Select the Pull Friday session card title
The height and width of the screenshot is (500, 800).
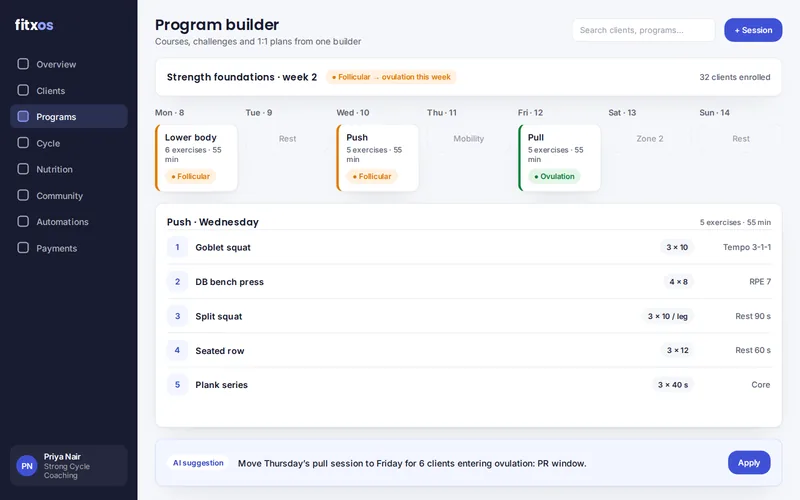pos(536,137)
